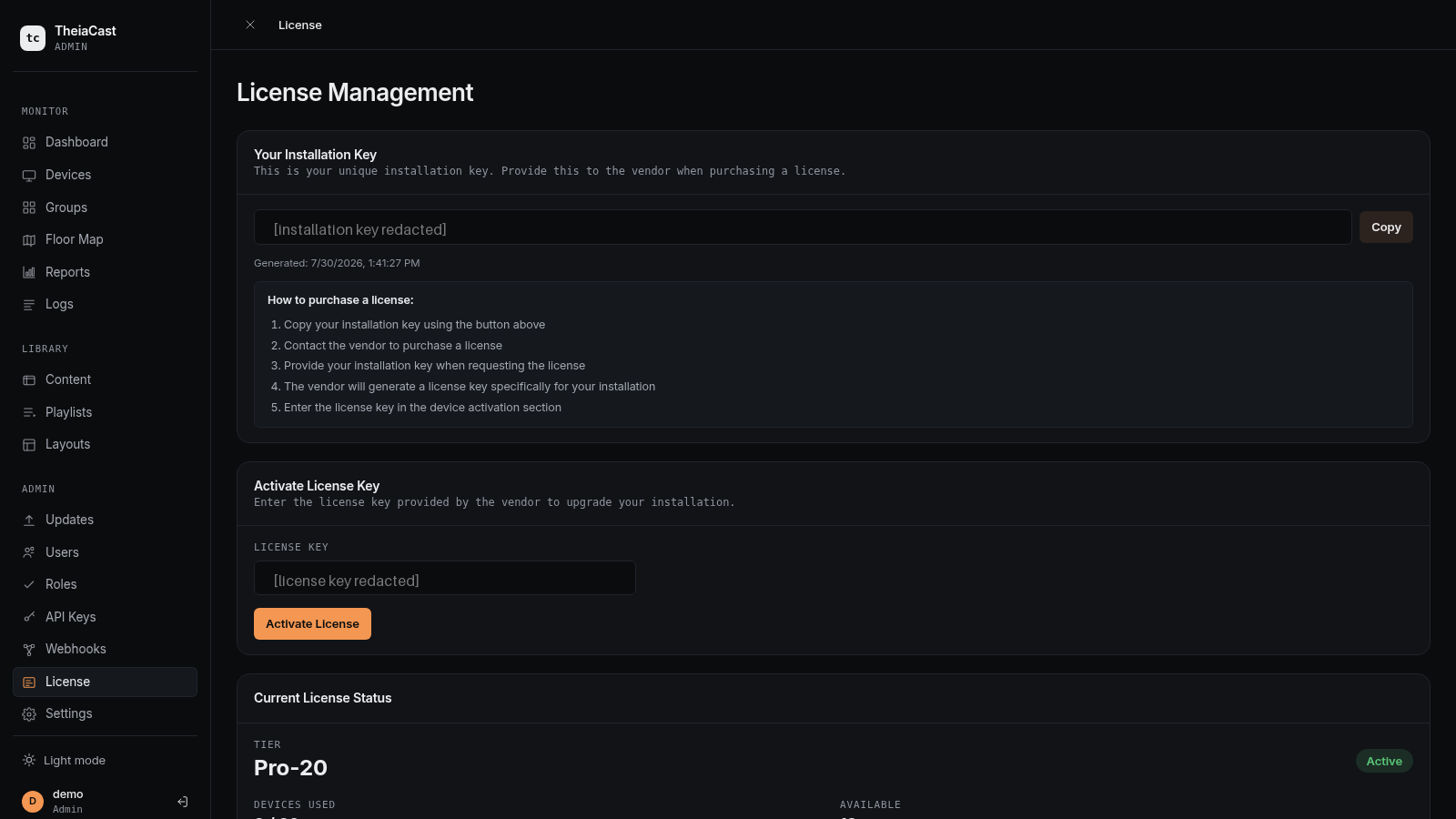Navigate to Reports
1456x819 pixels.
point(105,272)
